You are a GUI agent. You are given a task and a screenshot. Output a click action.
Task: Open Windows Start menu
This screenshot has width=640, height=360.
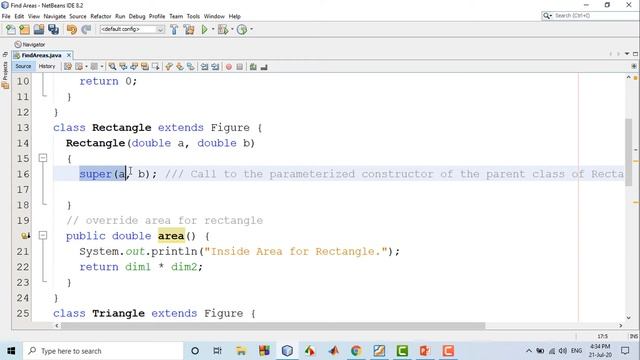point(11,351)
